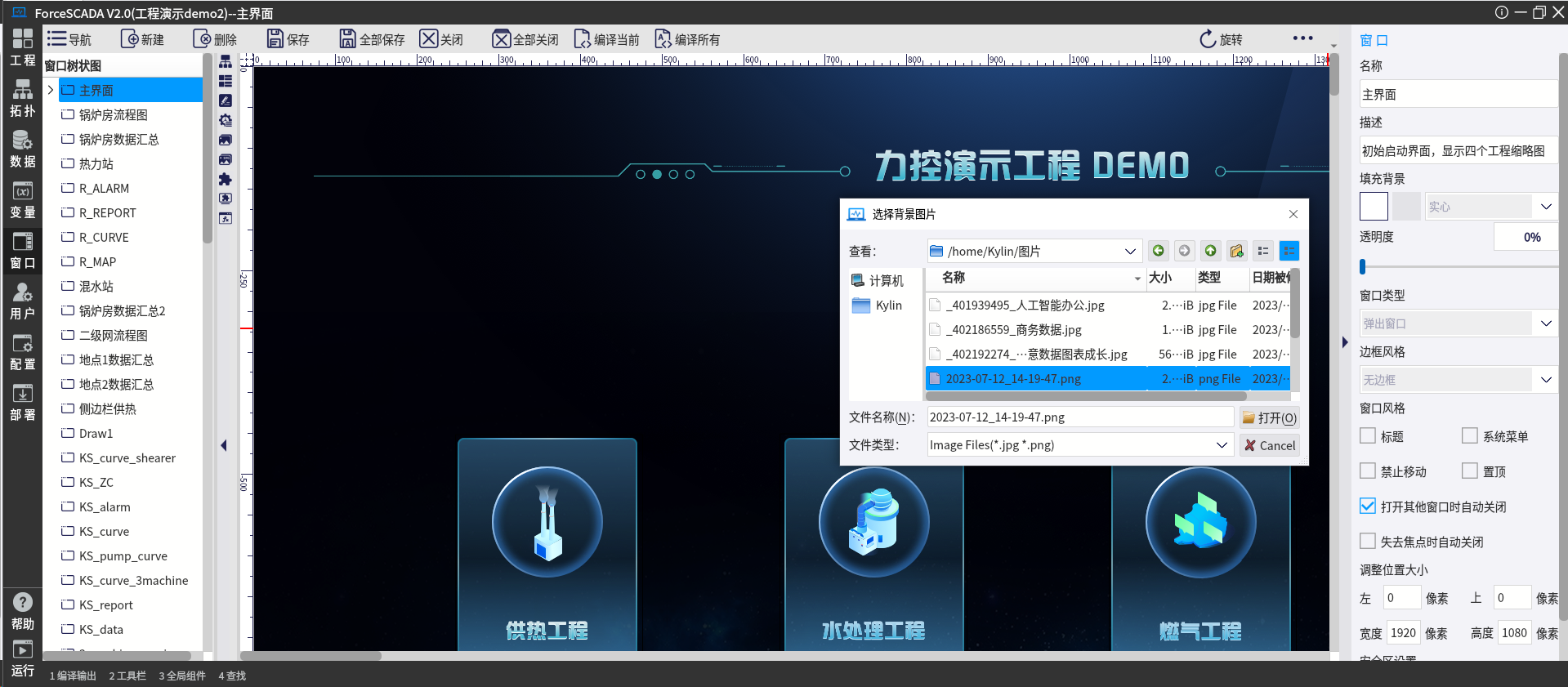Image resolution: width=1568 pixels, height=687 pixels.
Task: Open the 变量 variables sidebar panel
Action: click(x=22, y=201)
